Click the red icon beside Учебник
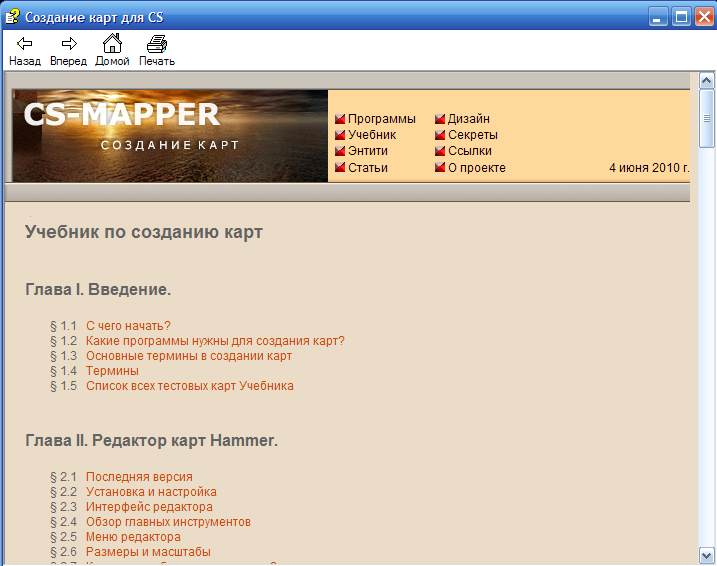 pos(340,135)
